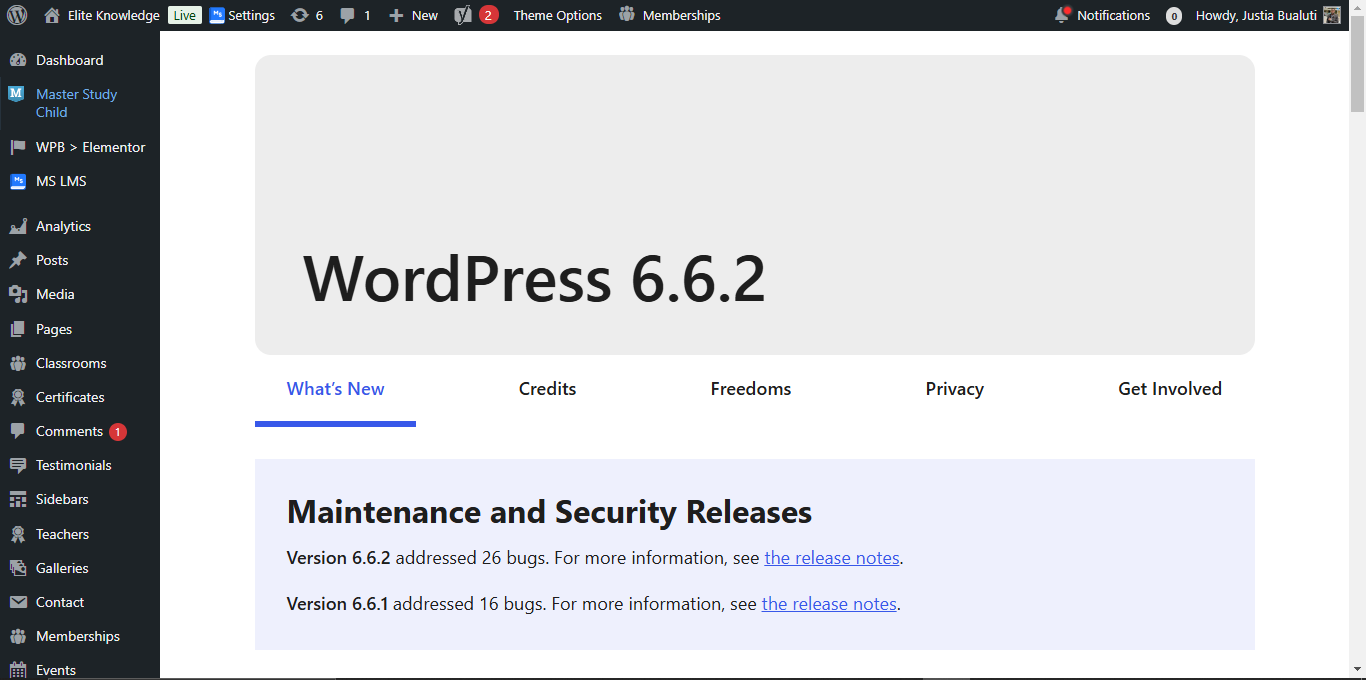The height and width of the screenshot is (680, 1366).
Task: Click the user avatar thumbnail in admin bar
Action: click(1332, 15)
